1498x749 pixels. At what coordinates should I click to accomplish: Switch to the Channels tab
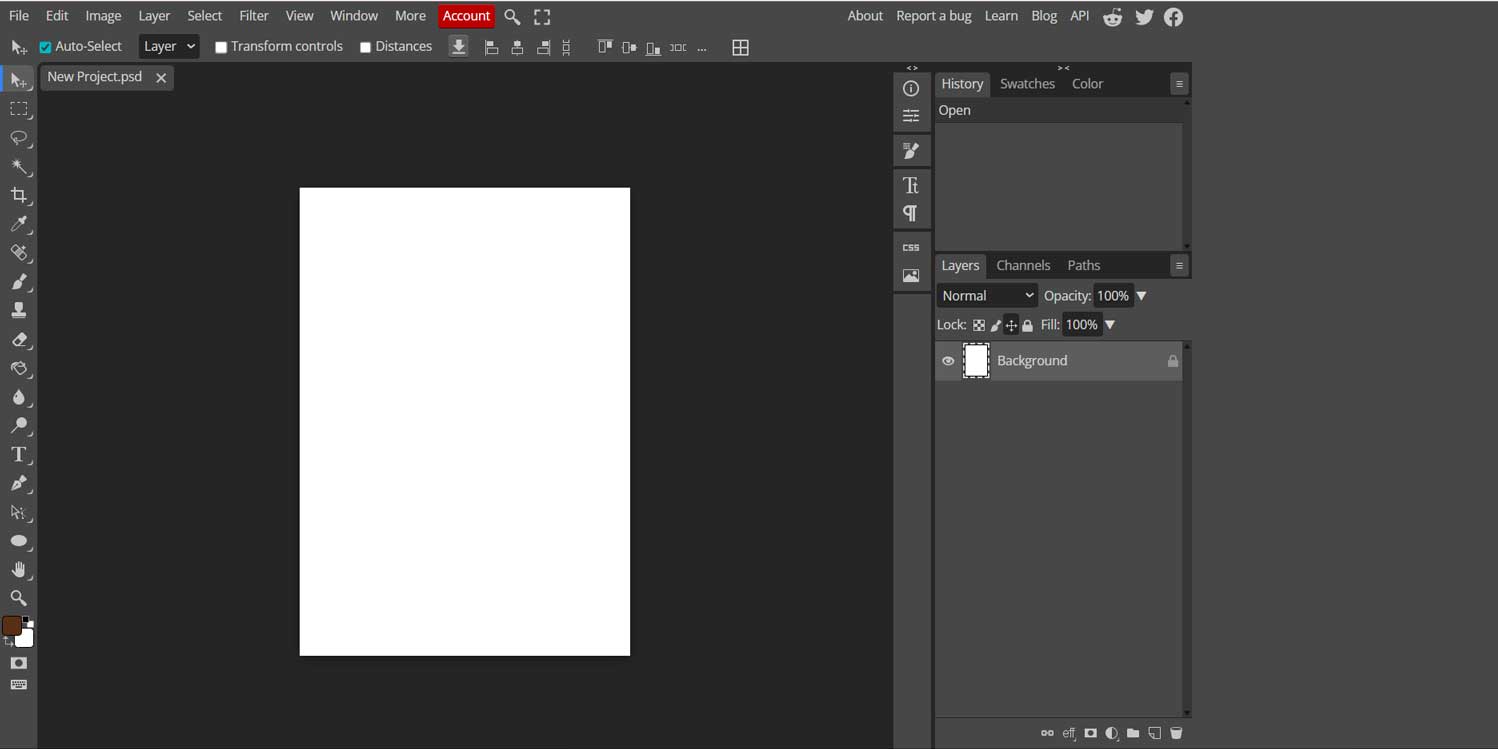(x=1023, y=265)
